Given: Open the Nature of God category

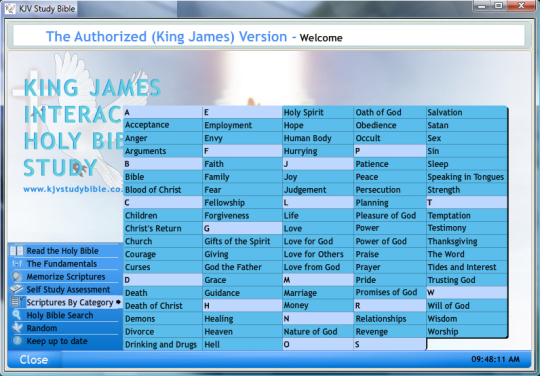Looking at the screenshot, I should [318, 332].
